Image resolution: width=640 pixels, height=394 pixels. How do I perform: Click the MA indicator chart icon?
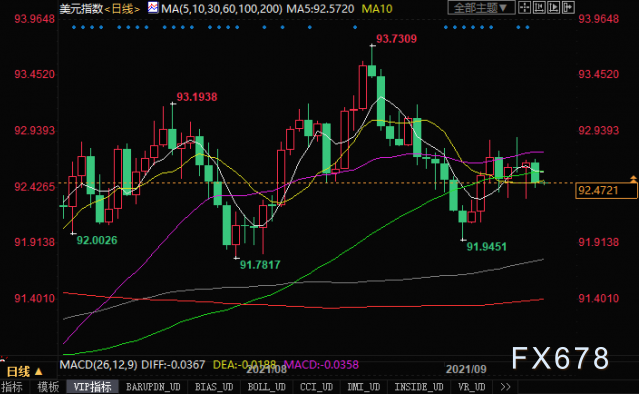pyautogui.click(x=153, y=8)
